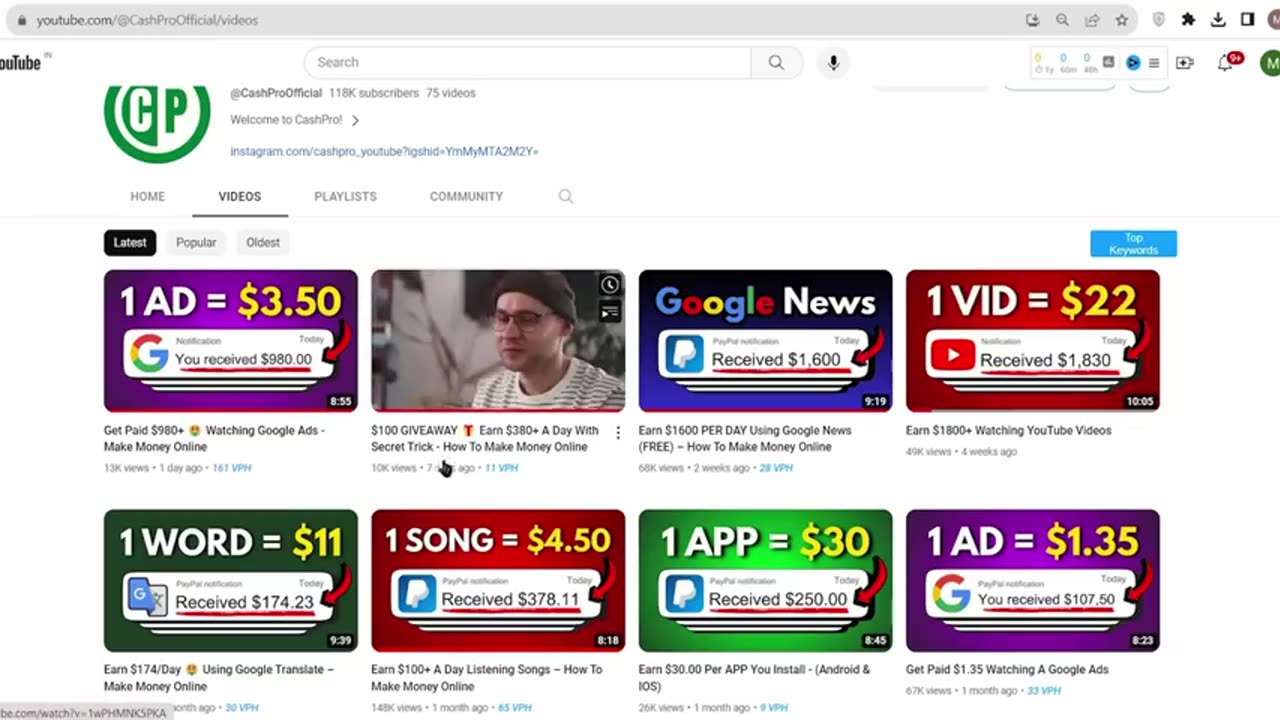1280x720 pixels.
Task: Click the browser address bar URL
Action: tap(147, 20)
